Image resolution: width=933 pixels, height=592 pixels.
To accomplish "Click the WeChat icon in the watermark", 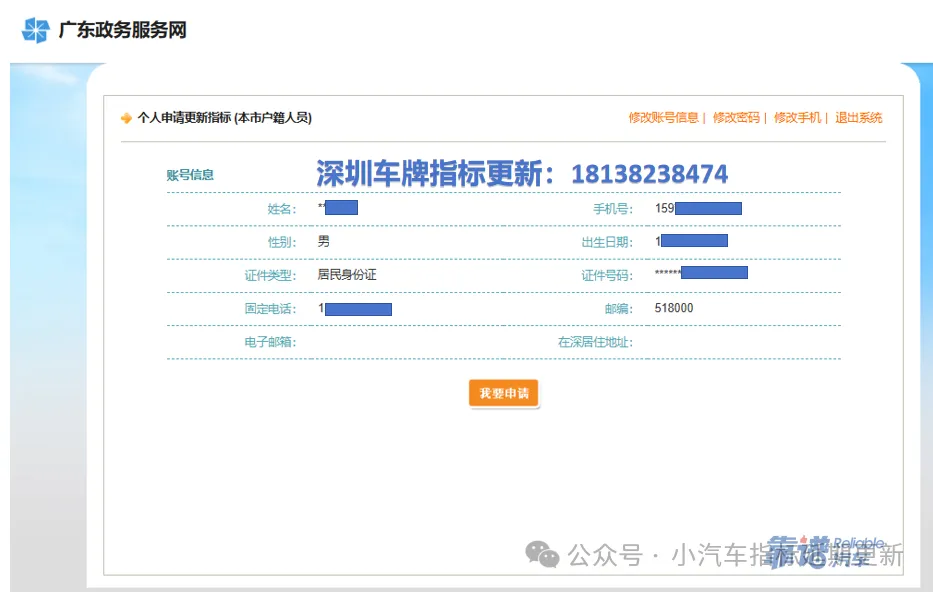I will pyautogui.click(x=543, y=554).
